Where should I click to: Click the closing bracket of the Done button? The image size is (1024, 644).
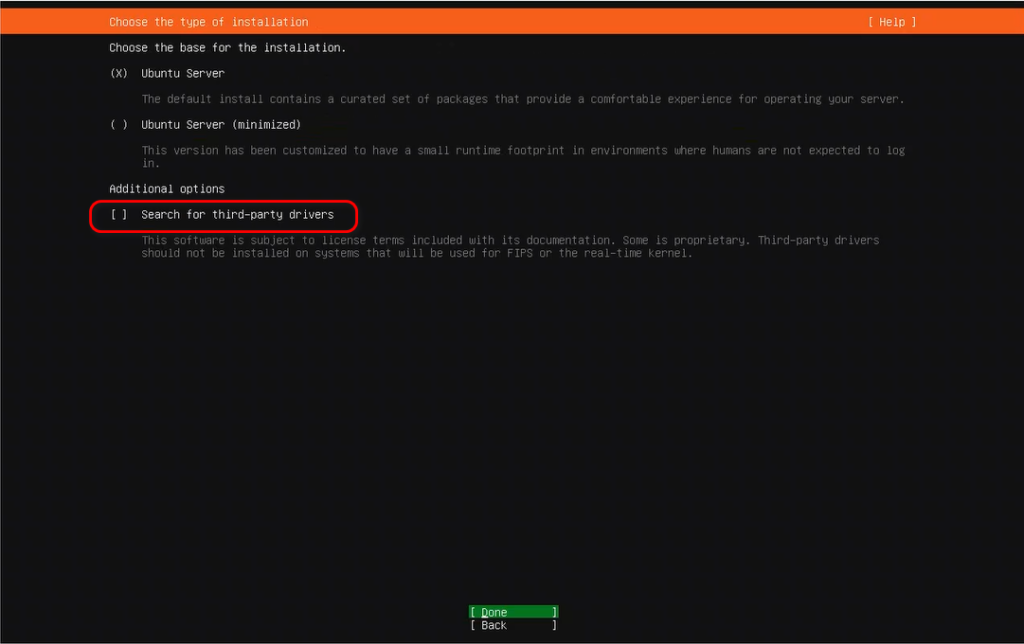[x=555, y=613]
